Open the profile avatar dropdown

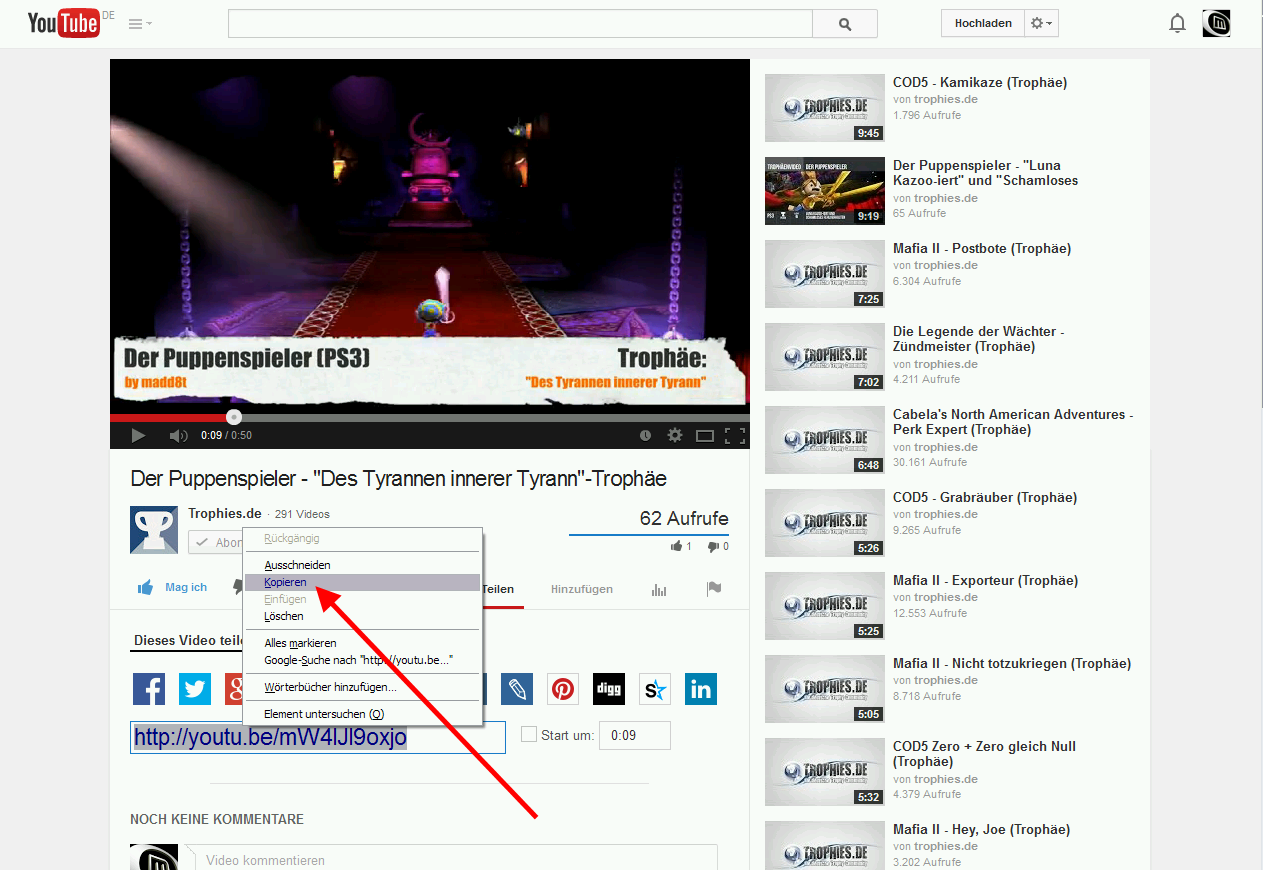(1216, 22)
